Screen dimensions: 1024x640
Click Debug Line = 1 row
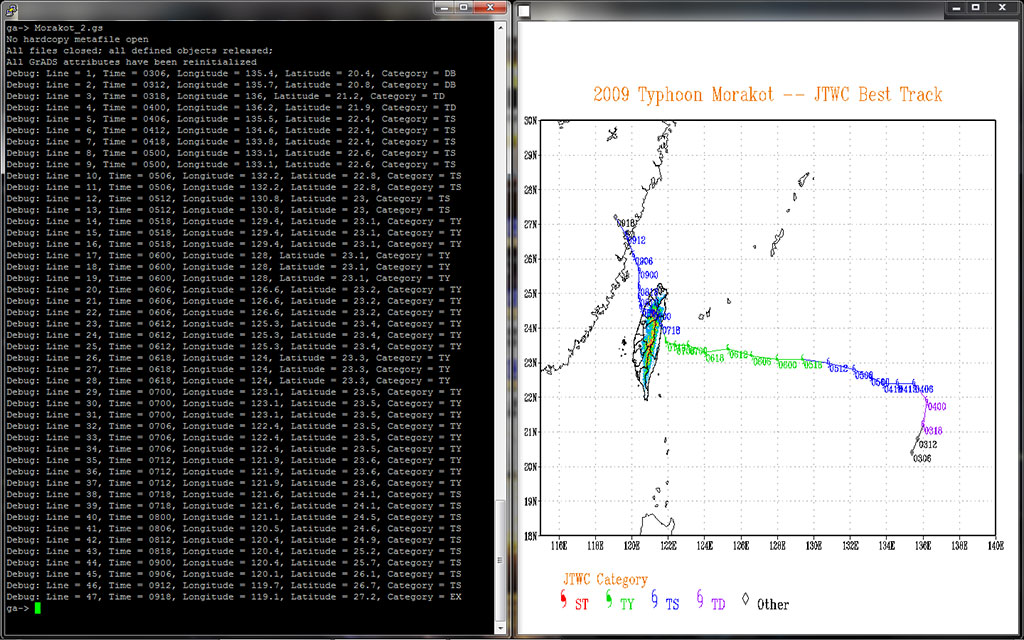point(231,74)
